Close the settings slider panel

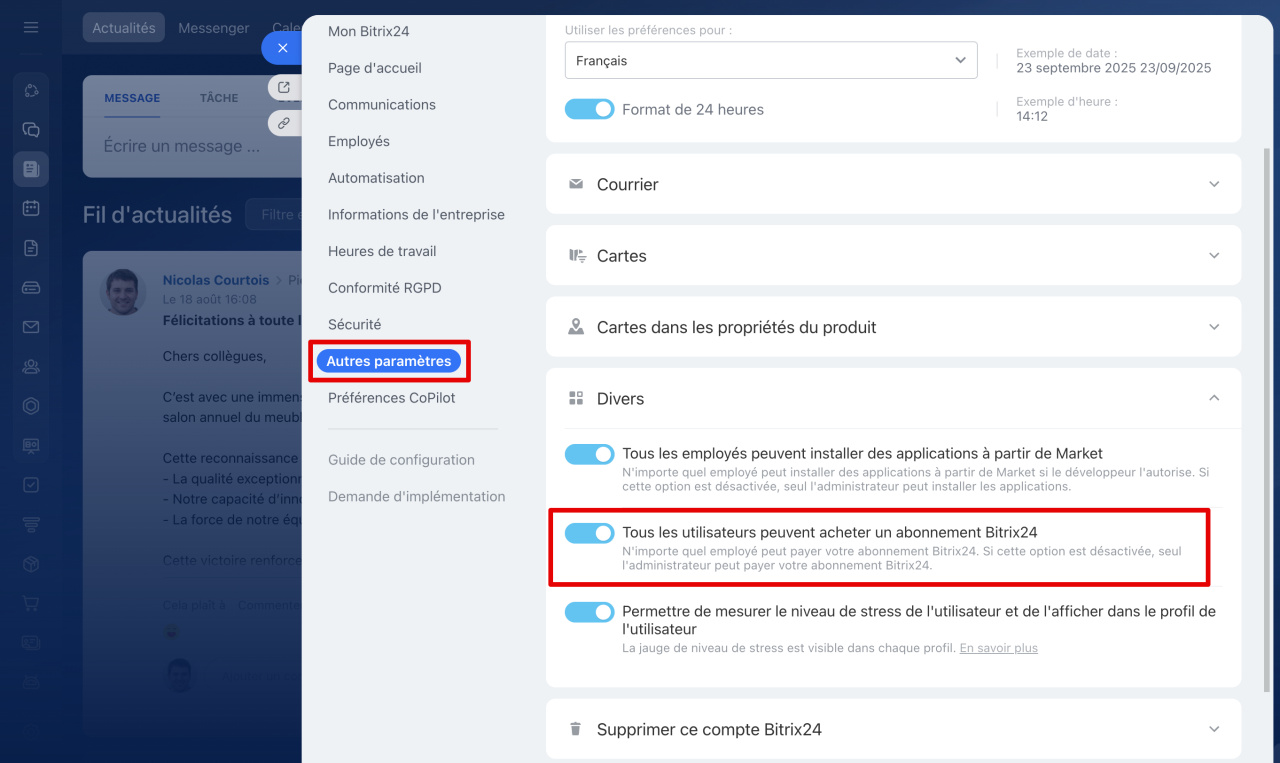283,48
